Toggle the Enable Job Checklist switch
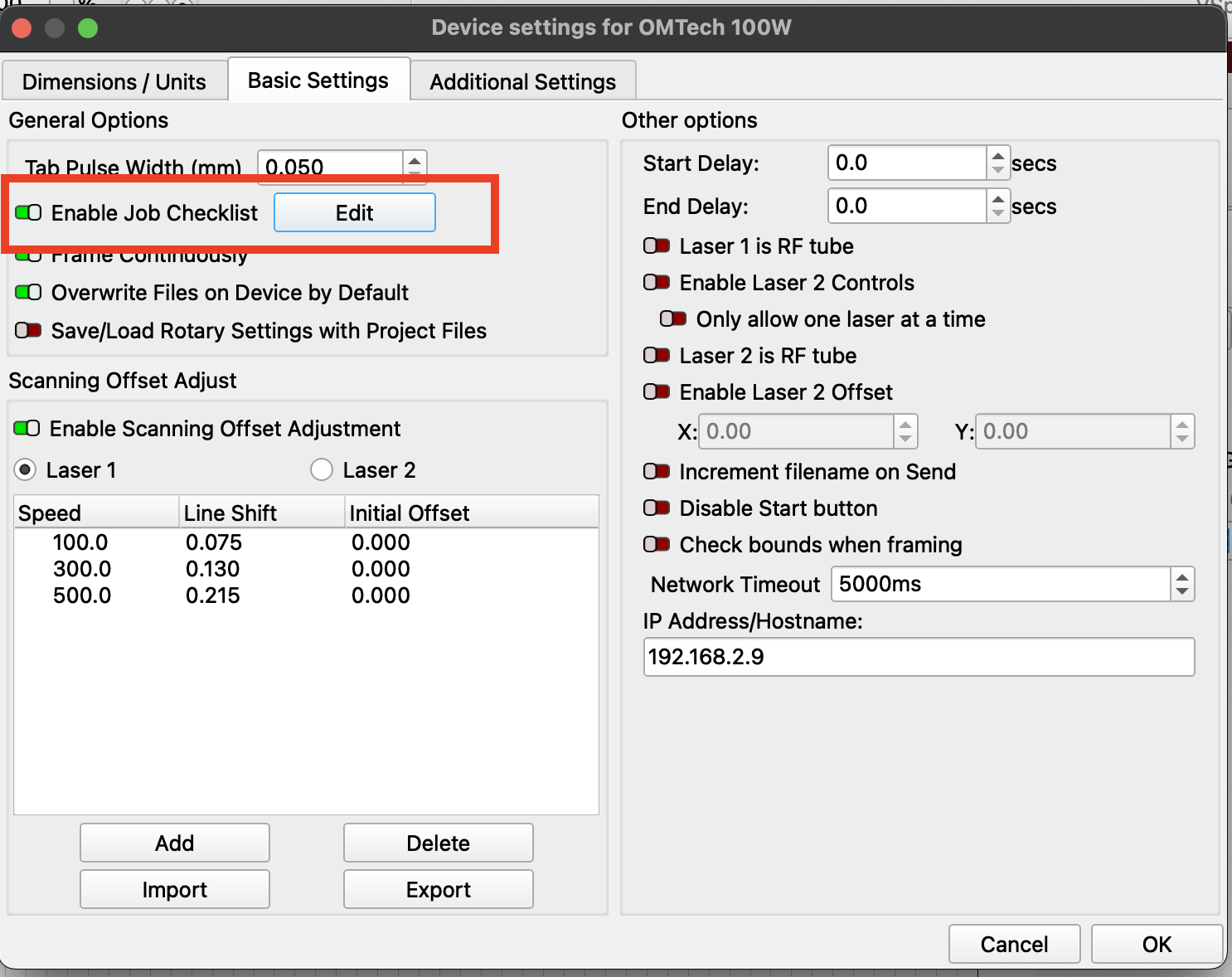 click(29, 213)
